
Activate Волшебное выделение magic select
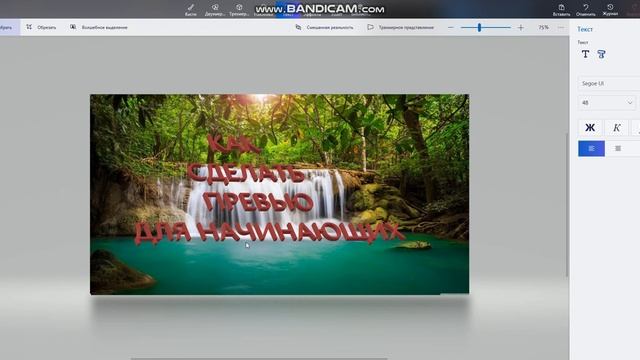[x=98, y=27]
